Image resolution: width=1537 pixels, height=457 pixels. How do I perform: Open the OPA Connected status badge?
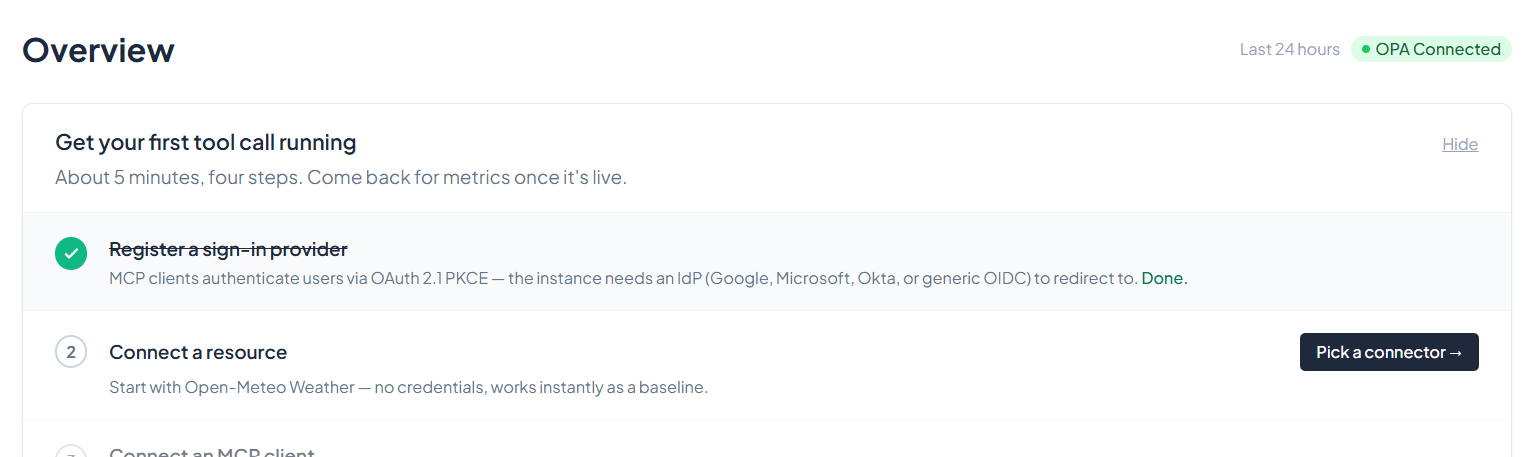1431,49
